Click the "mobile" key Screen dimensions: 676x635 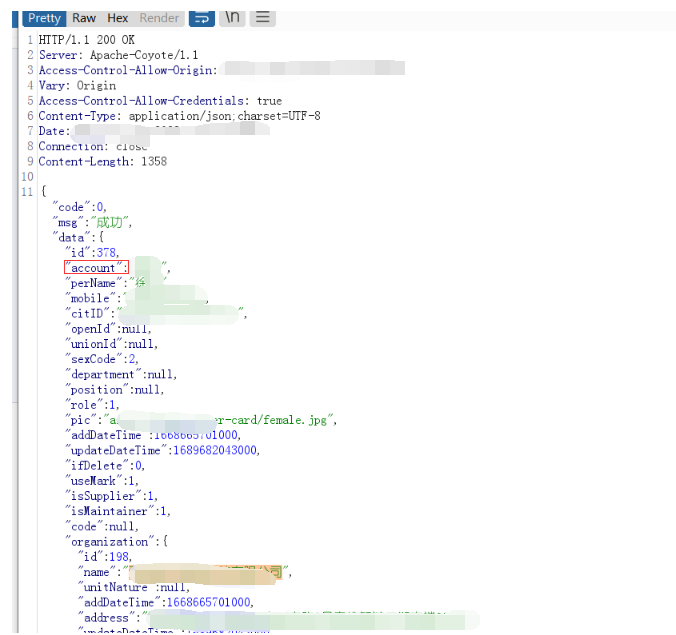pyautogui.click(x=91, y=298)
